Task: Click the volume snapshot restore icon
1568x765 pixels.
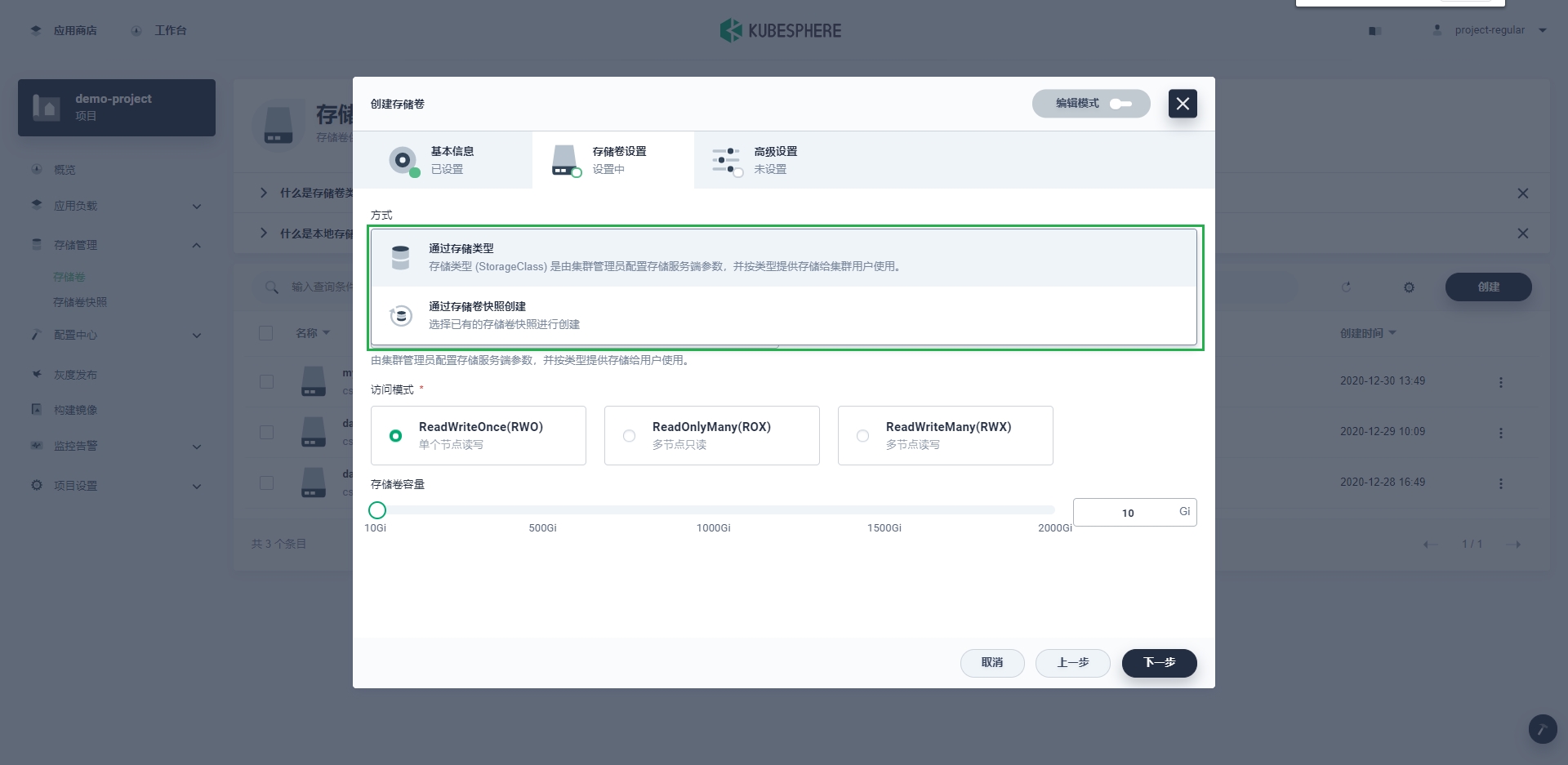Action: pyautogui.click(x=400, y=315)
